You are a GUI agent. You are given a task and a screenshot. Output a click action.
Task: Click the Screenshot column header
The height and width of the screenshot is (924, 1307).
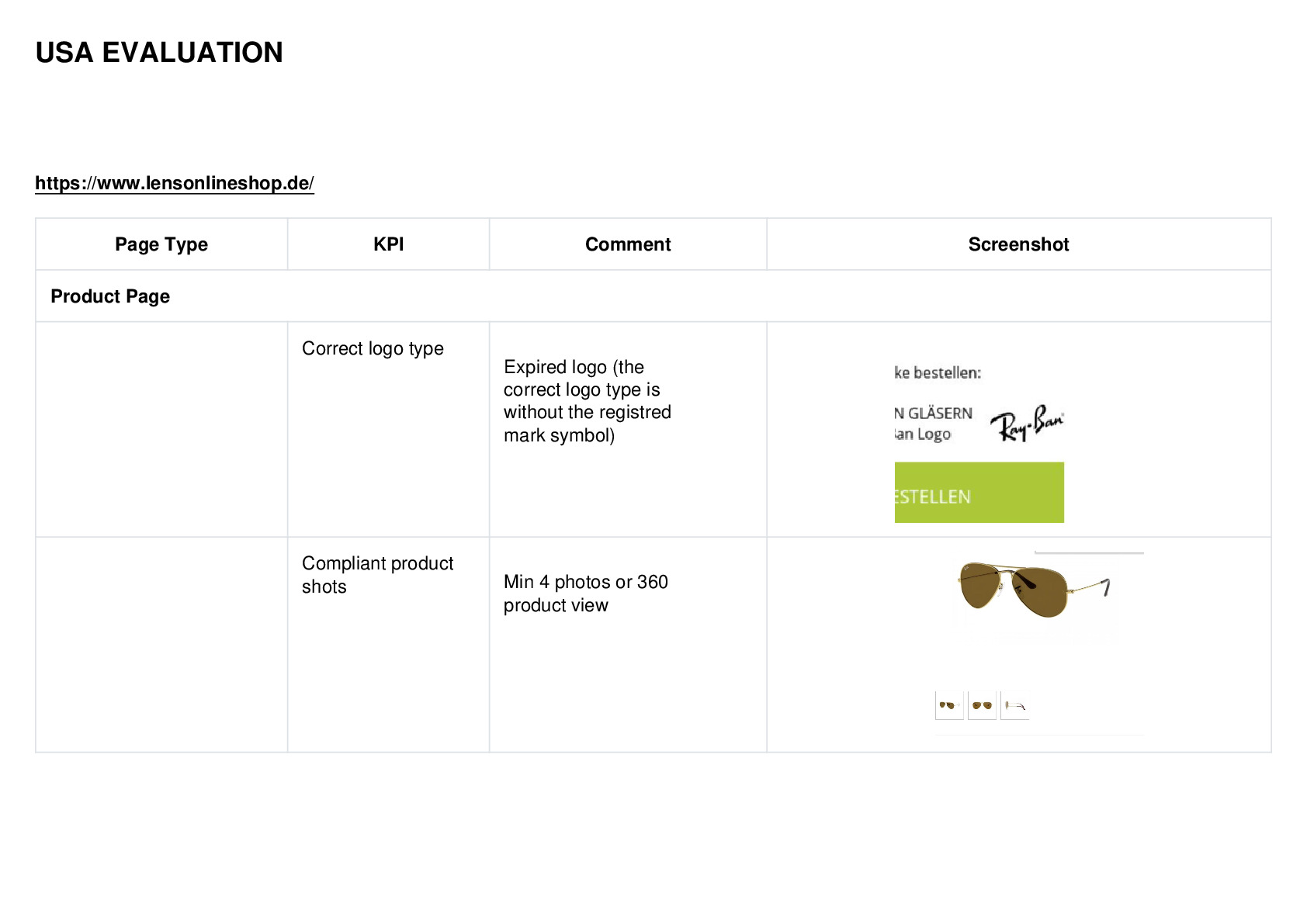(1018, 244)
